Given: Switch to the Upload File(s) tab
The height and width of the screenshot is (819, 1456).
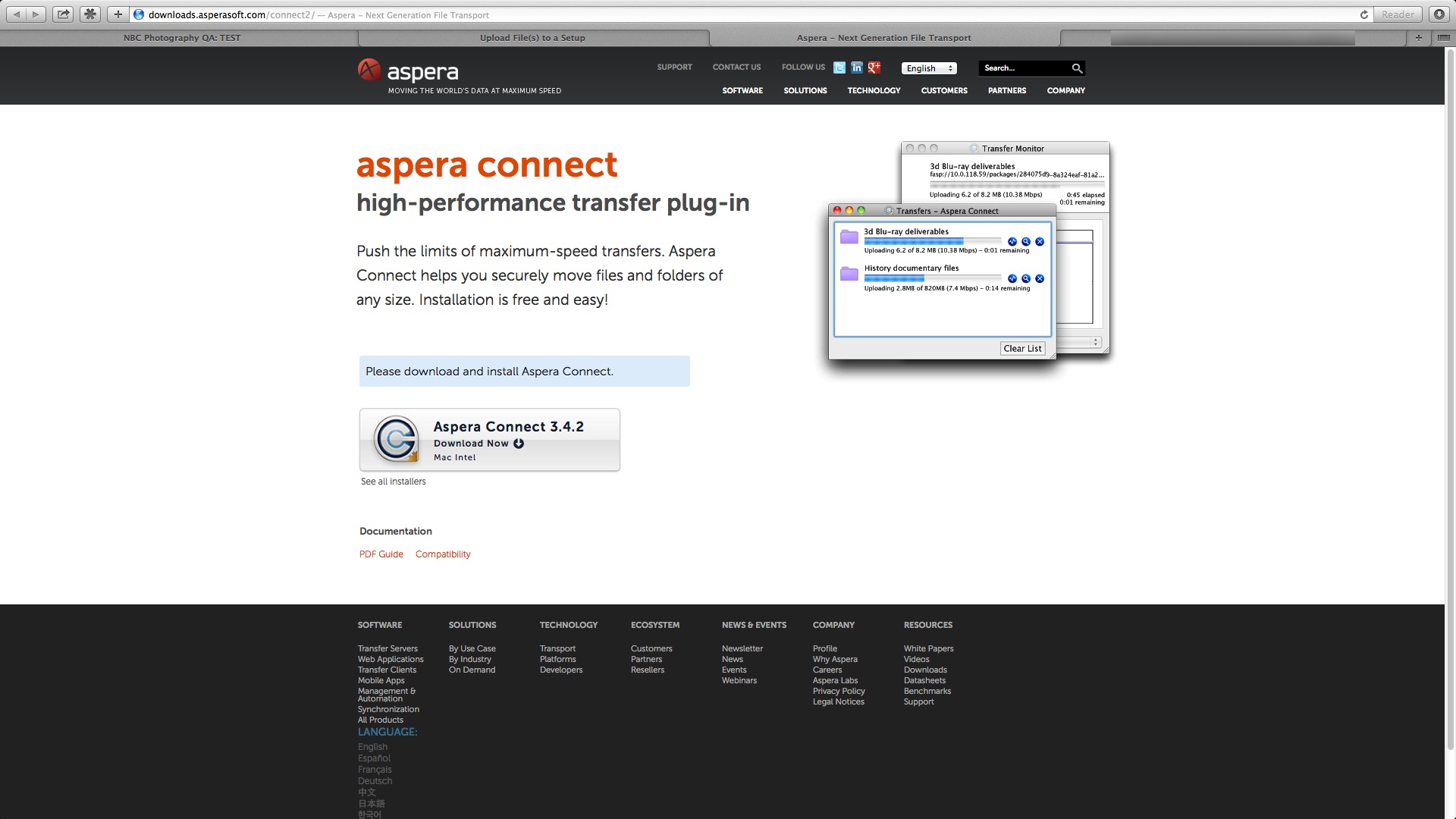Looking at the screenshot, I should (x=532, y=38).
